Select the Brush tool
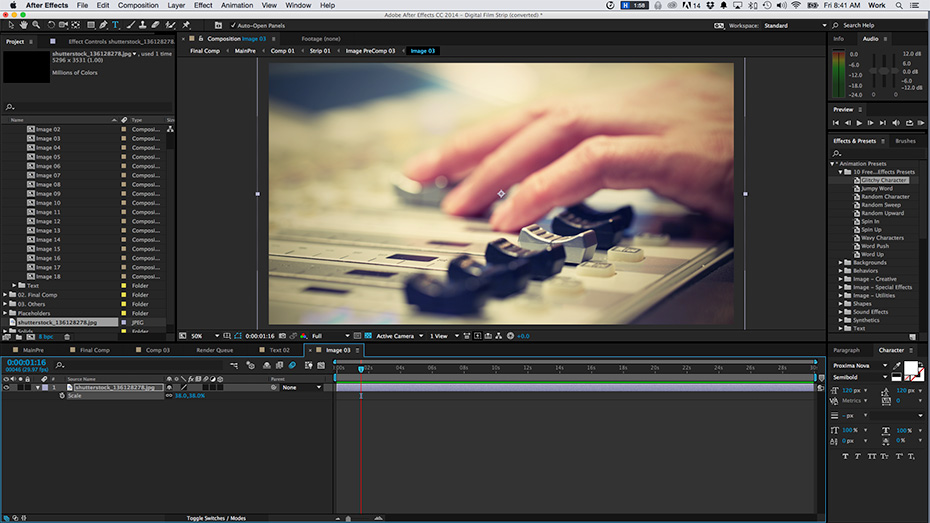 coord(130,25)
